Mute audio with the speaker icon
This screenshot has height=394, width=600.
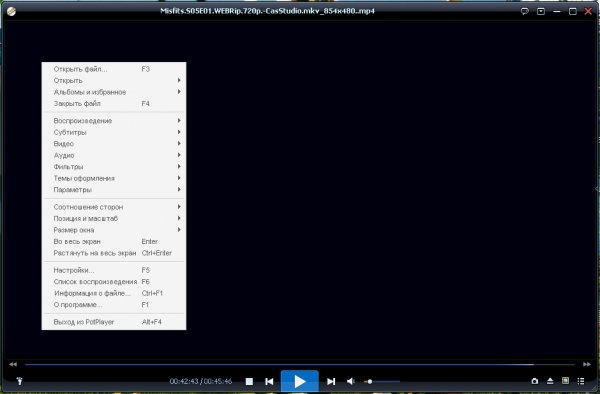351,381
